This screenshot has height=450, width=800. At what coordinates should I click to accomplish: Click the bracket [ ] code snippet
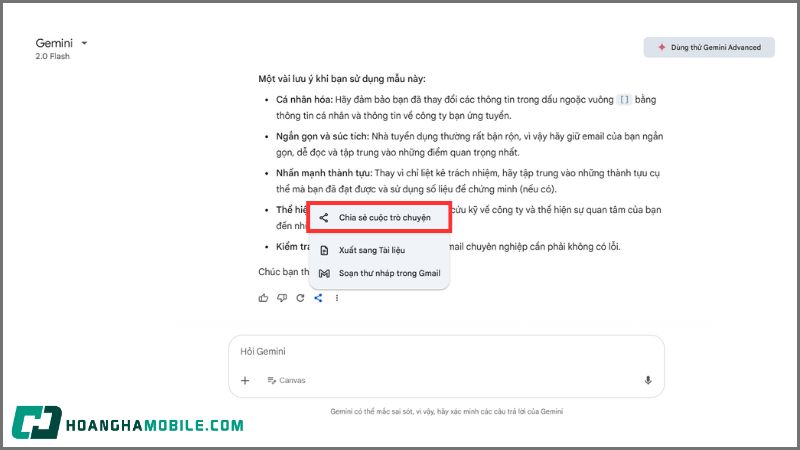624,99
